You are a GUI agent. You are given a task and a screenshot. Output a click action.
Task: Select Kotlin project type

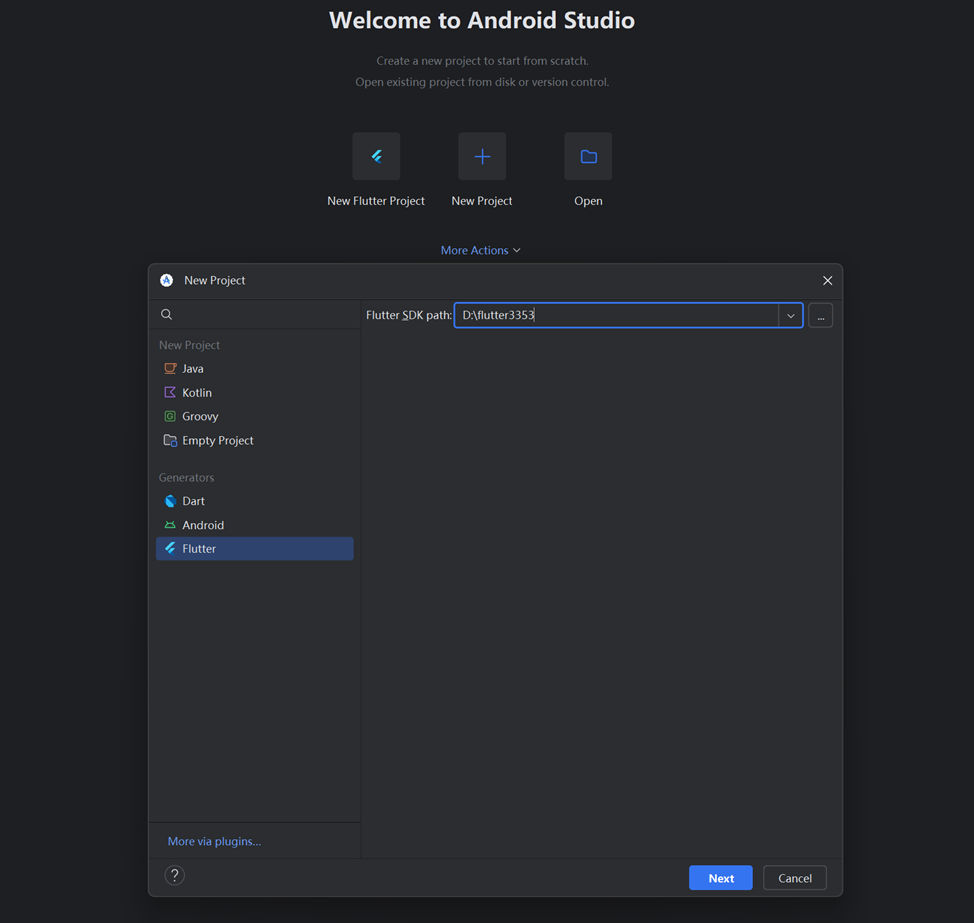pos(255,393)
